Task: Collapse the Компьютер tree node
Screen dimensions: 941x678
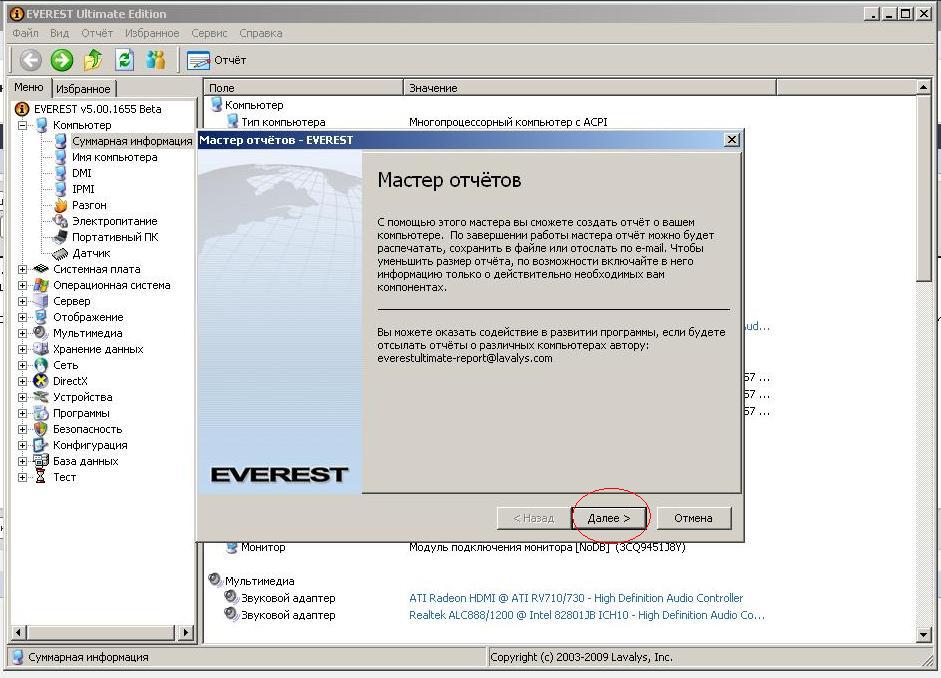Action: pyautogui.click(x=23, y=125)
